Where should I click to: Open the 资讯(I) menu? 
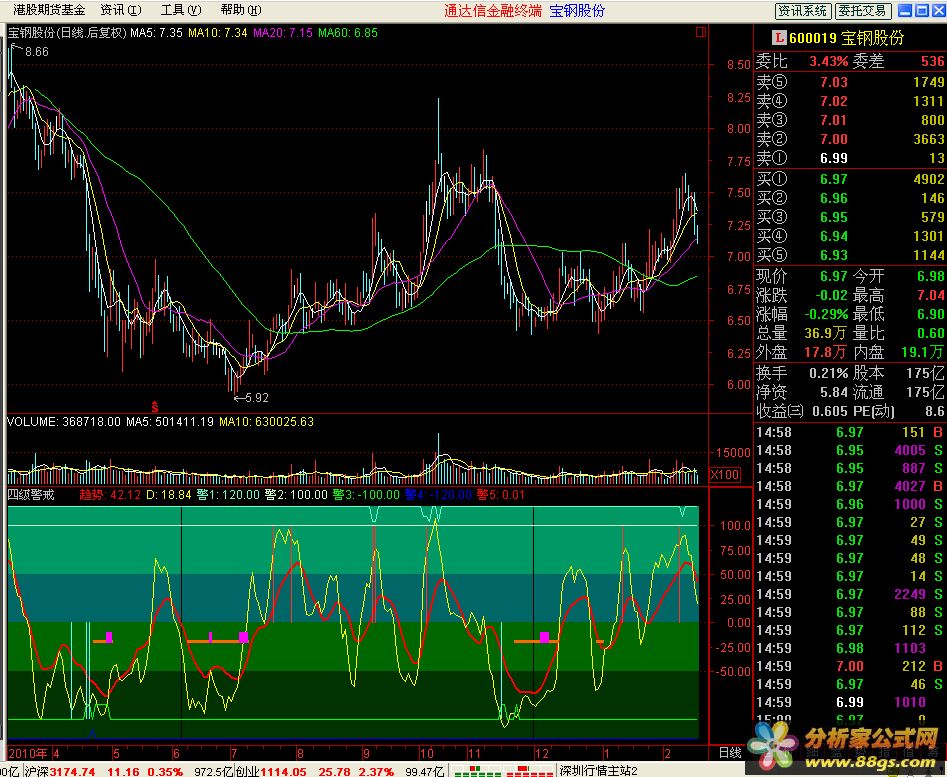point(121,10)
